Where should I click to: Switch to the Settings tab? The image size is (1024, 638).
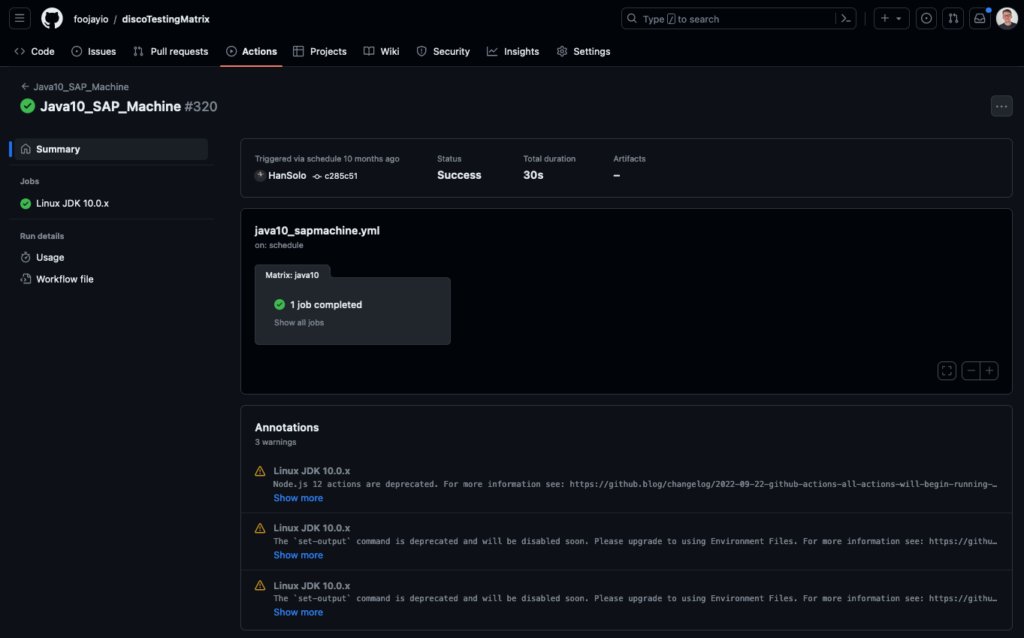tap(584, 51)
